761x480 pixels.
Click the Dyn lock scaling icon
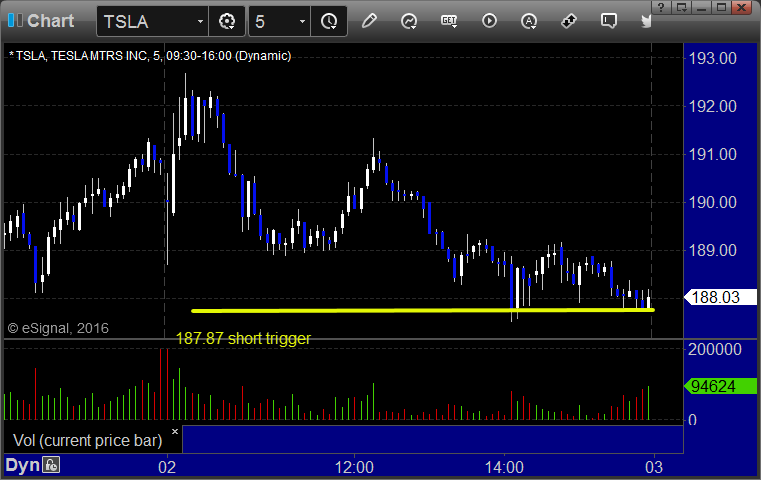coord(51,465)
